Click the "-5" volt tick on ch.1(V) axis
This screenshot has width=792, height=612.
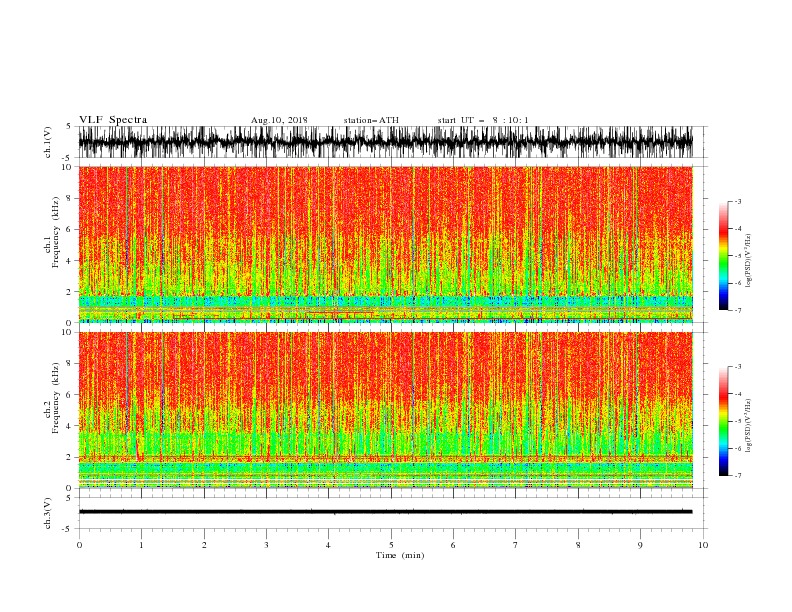[x=68, y=158]
